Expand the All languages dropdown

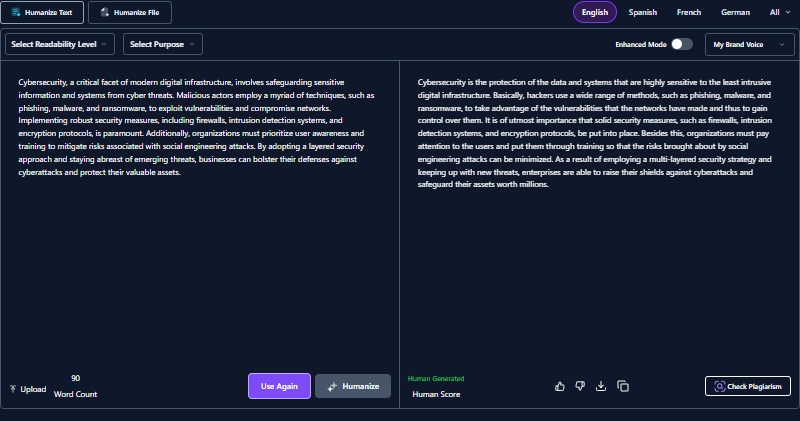click(x=779, y=12)
